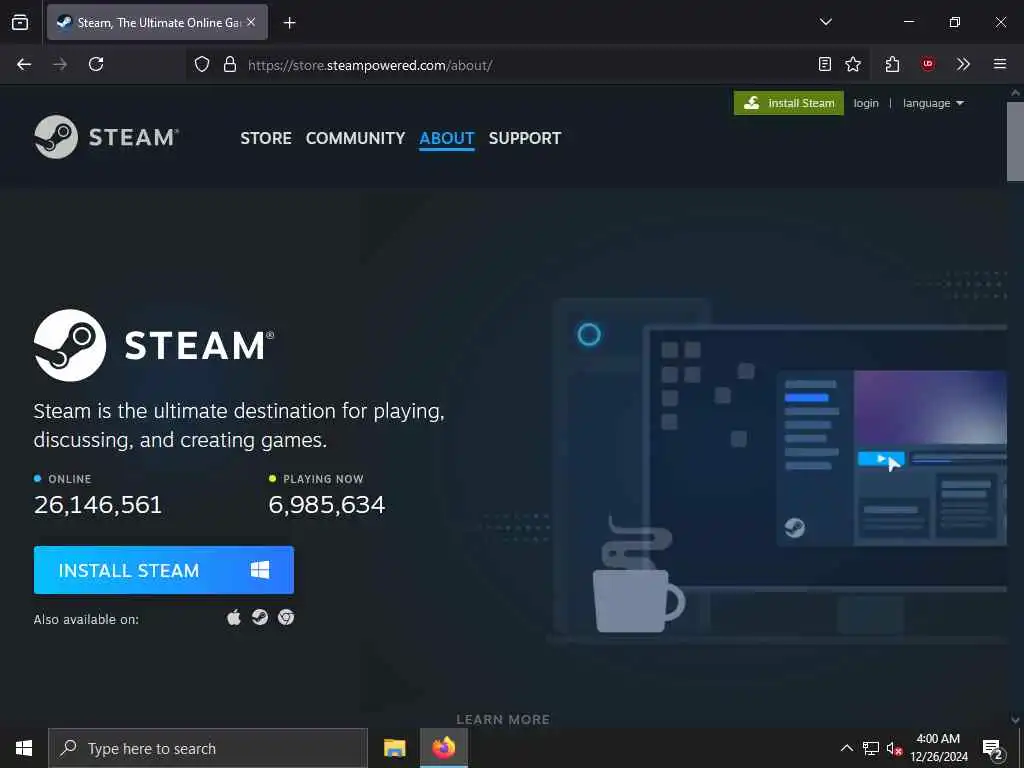1024x768 pixels.
Task: Click the Steam tagline paragraph text
Action: [239, 425]
